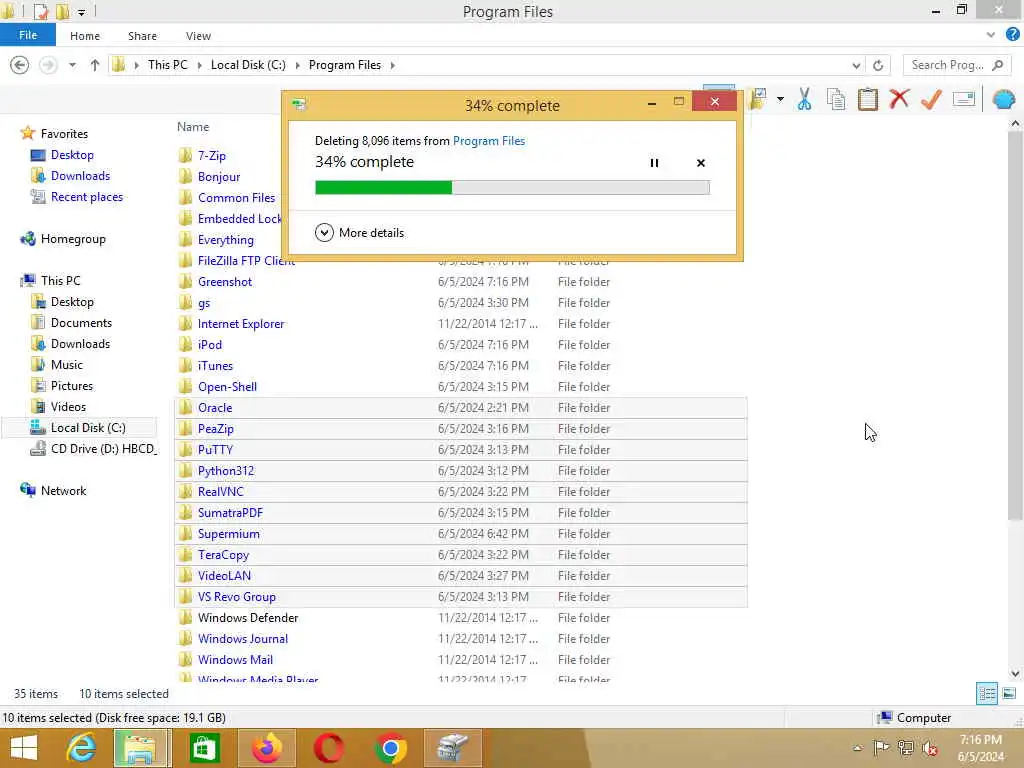
Task: Click the Program Files link in delete dialog
Action: [488, 140]
